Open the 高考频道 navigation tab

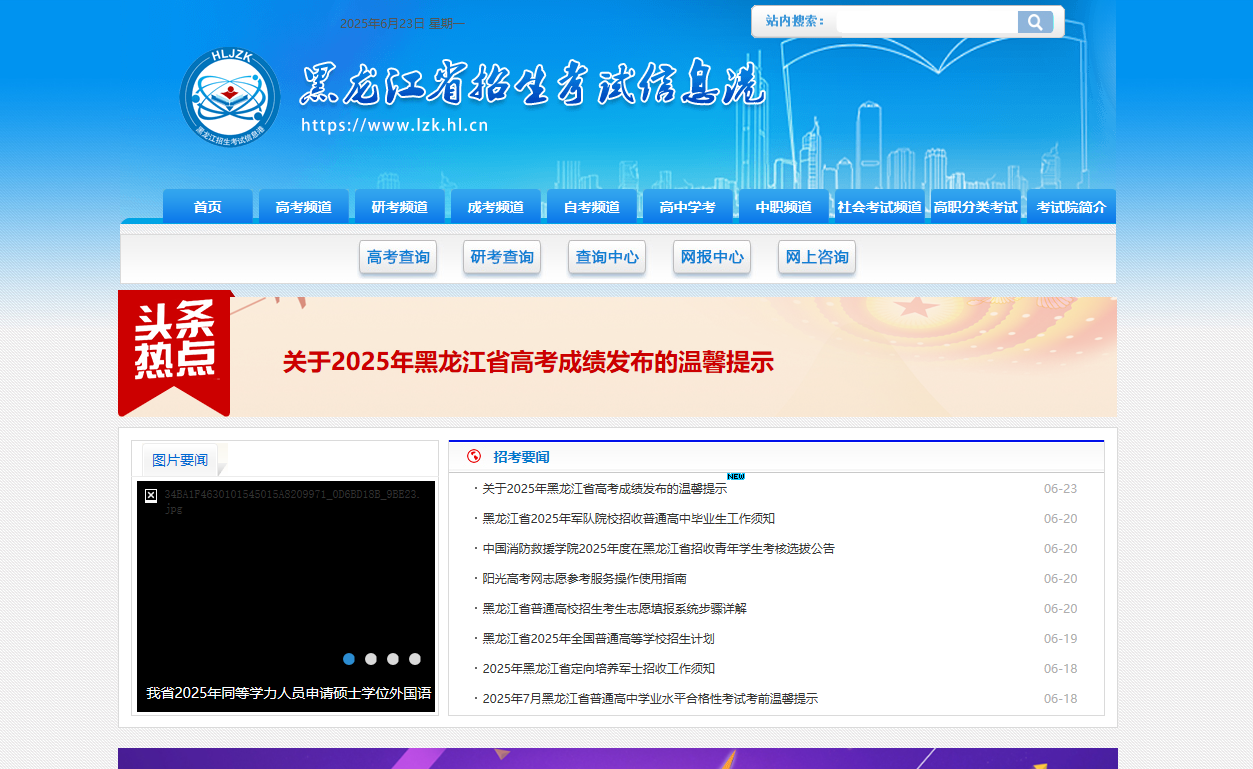[x=304, y=207]
